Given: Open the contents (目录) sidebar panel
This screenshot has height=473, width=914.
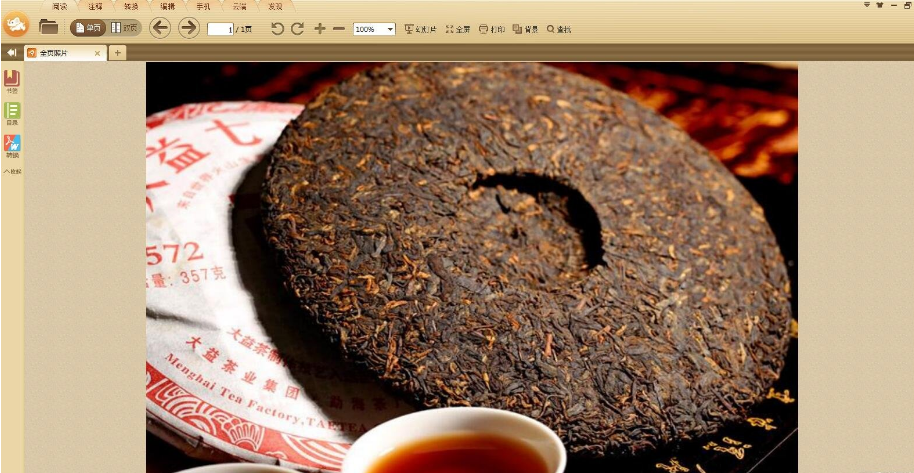Looking at the screenshot, I should [x=12, y=114].
